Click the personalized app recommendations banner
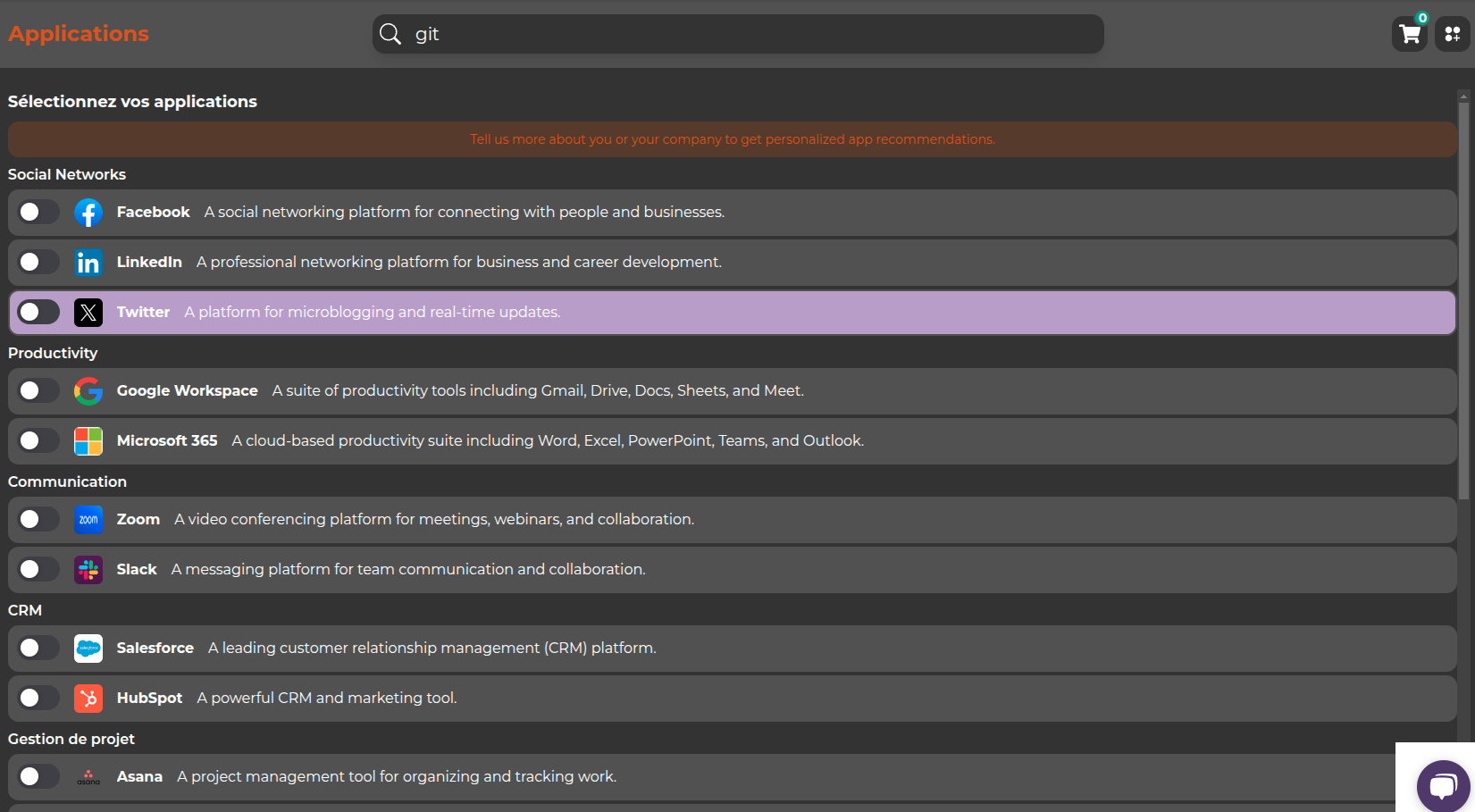The width and height of the screenshot is (1475, 812). pos(732,139)
